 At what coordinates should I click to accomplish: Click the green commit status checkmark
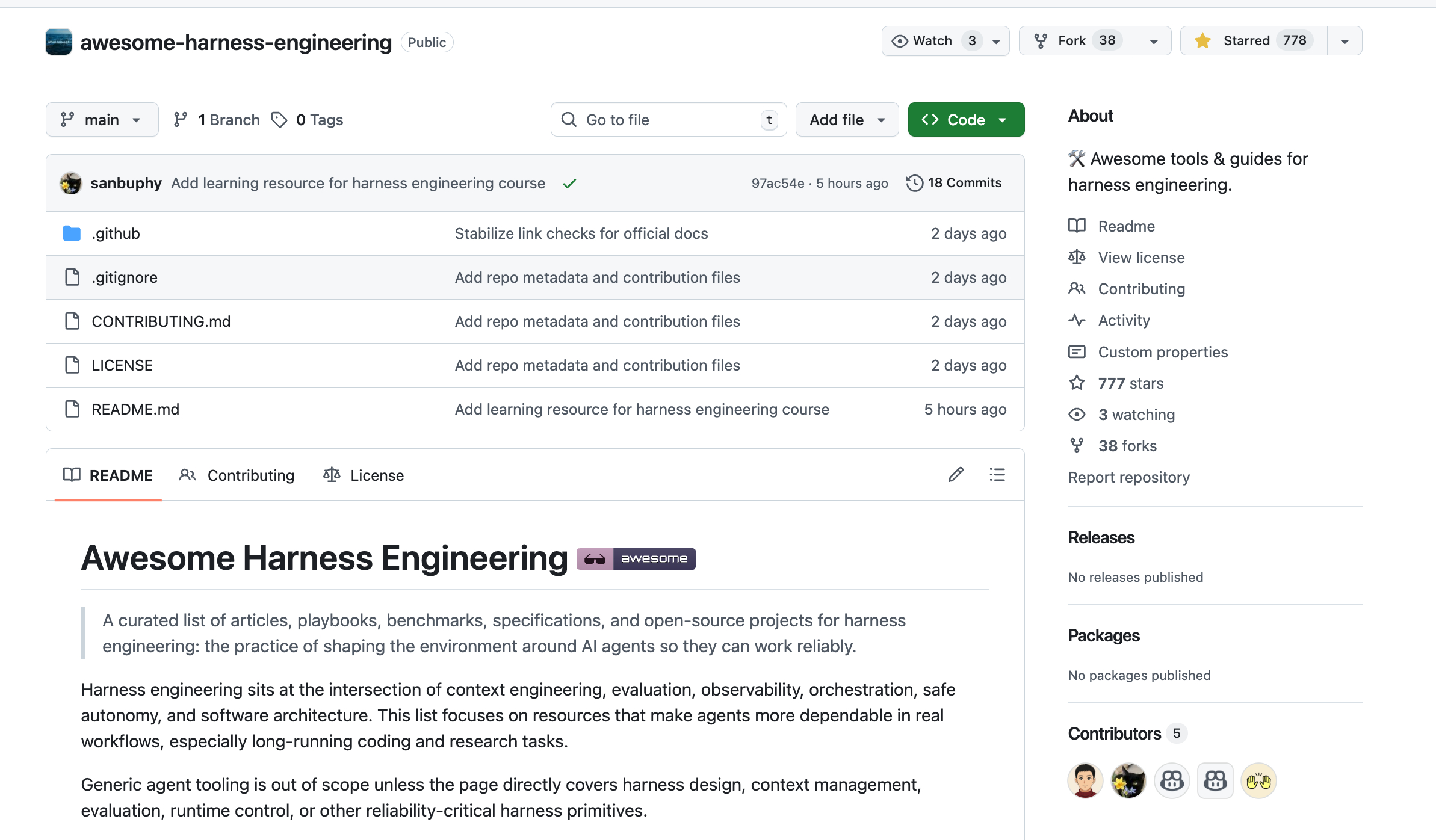coord(569,183)
